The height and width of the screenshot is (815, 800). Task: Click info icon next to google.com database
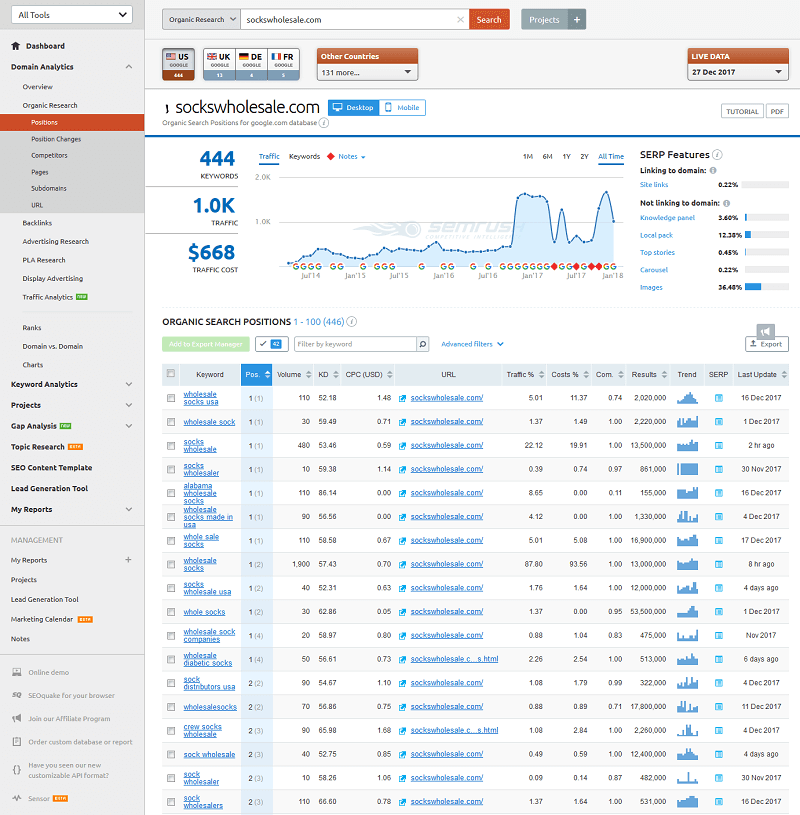pos(324,123)
